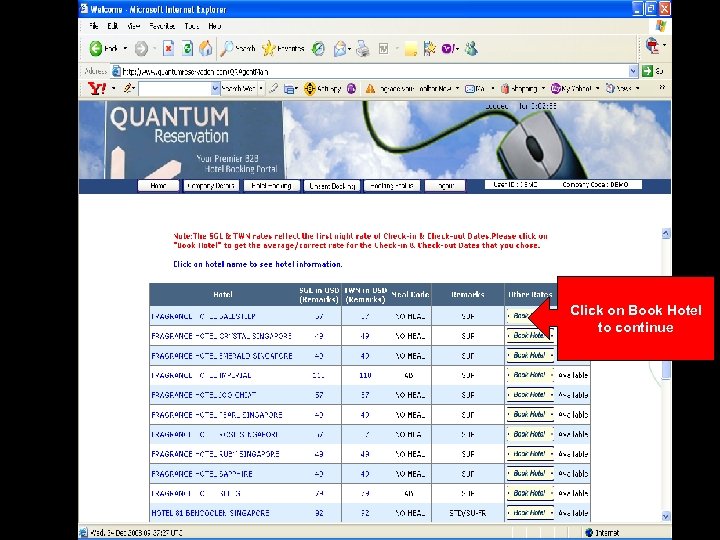Click the Print icon in toolbar
The image size is (720, 540).
pyautogui.click(x=363, y=48)
